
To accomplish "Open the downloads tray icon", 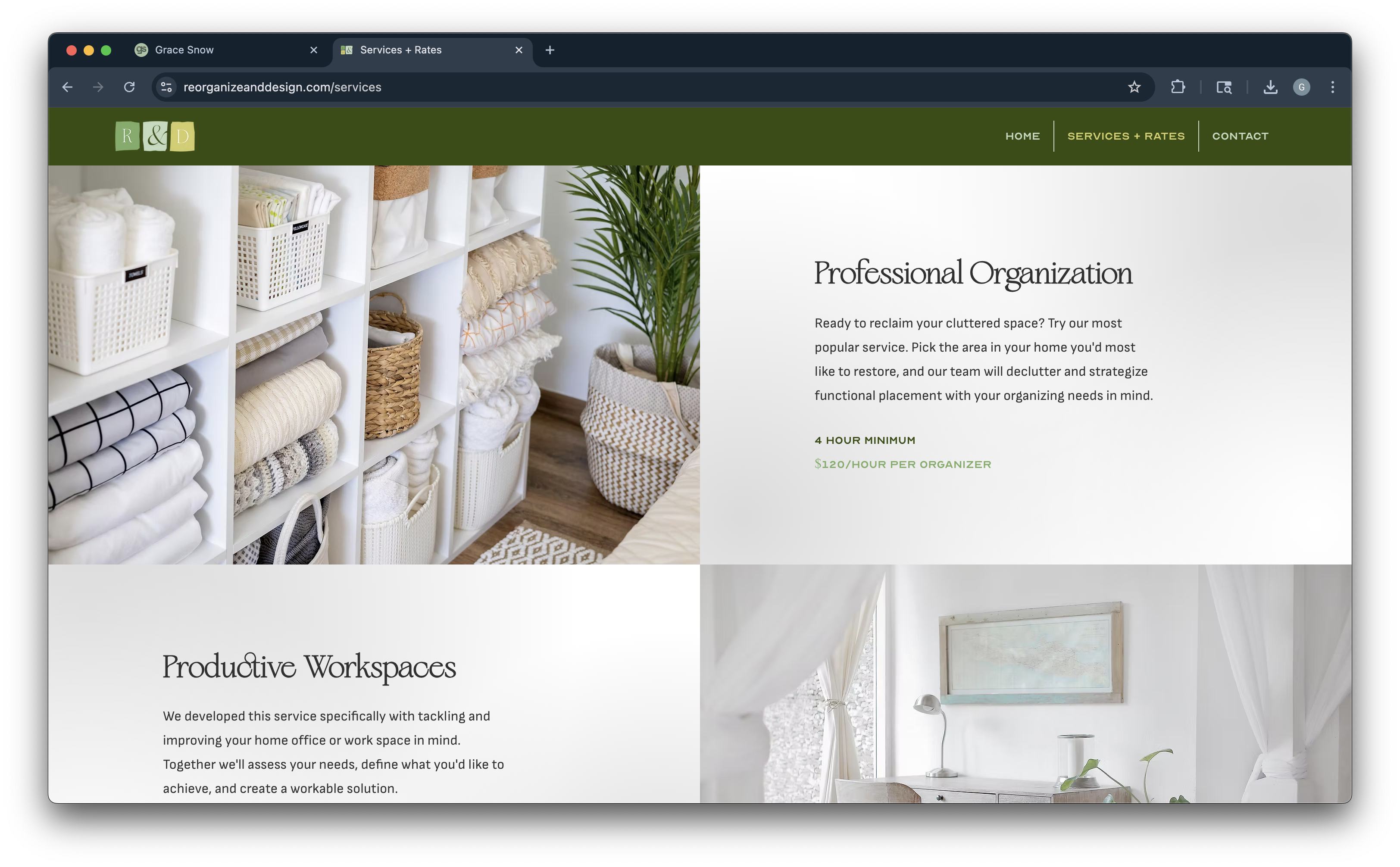I will coord(1270,87).
